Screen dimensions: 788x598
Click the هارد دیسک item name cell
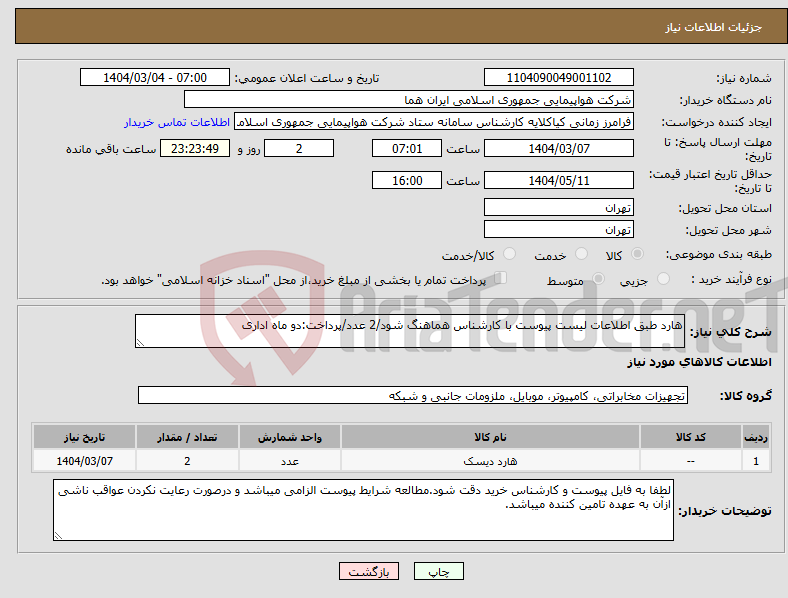(490, 461)
